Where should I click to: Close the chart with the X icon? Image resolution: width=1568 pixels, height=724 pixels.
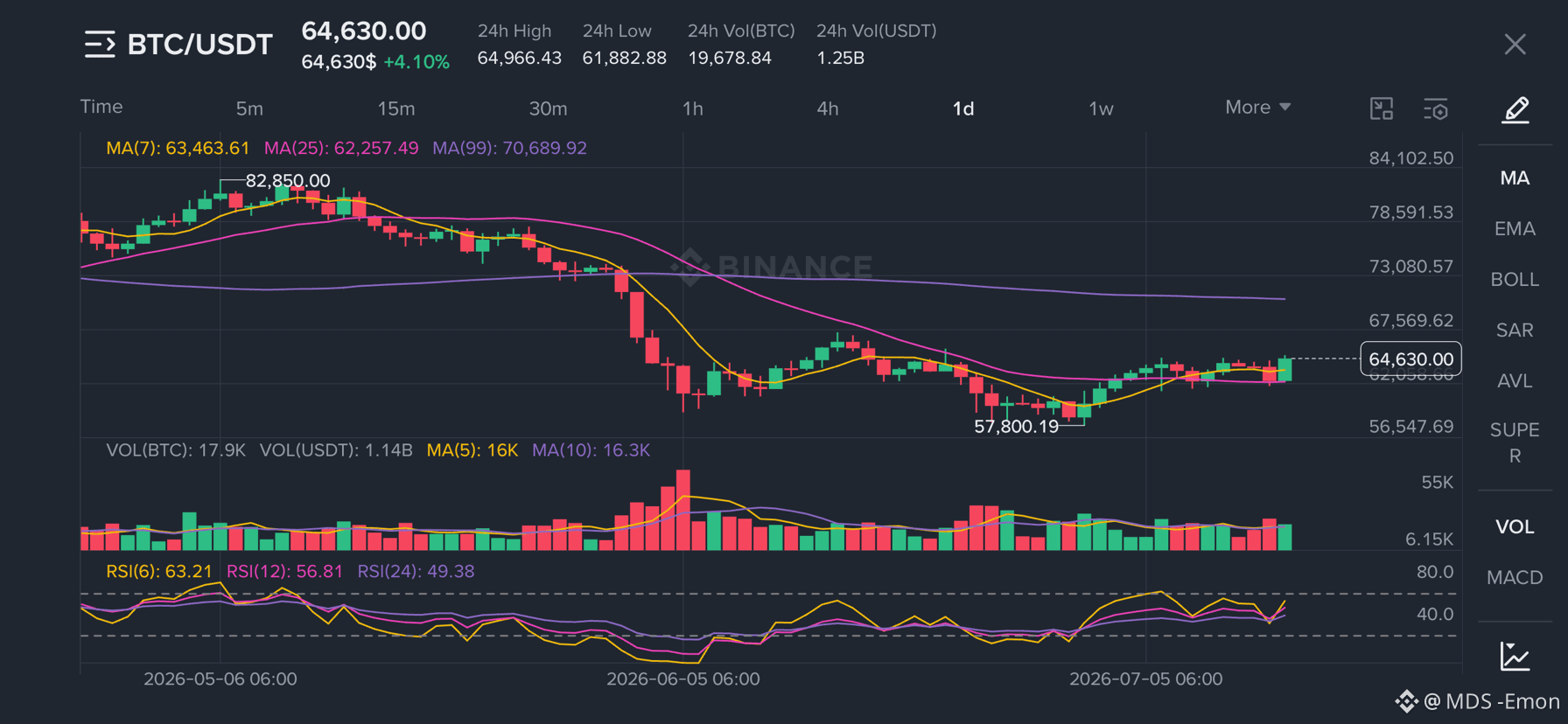coord(1515,45)
